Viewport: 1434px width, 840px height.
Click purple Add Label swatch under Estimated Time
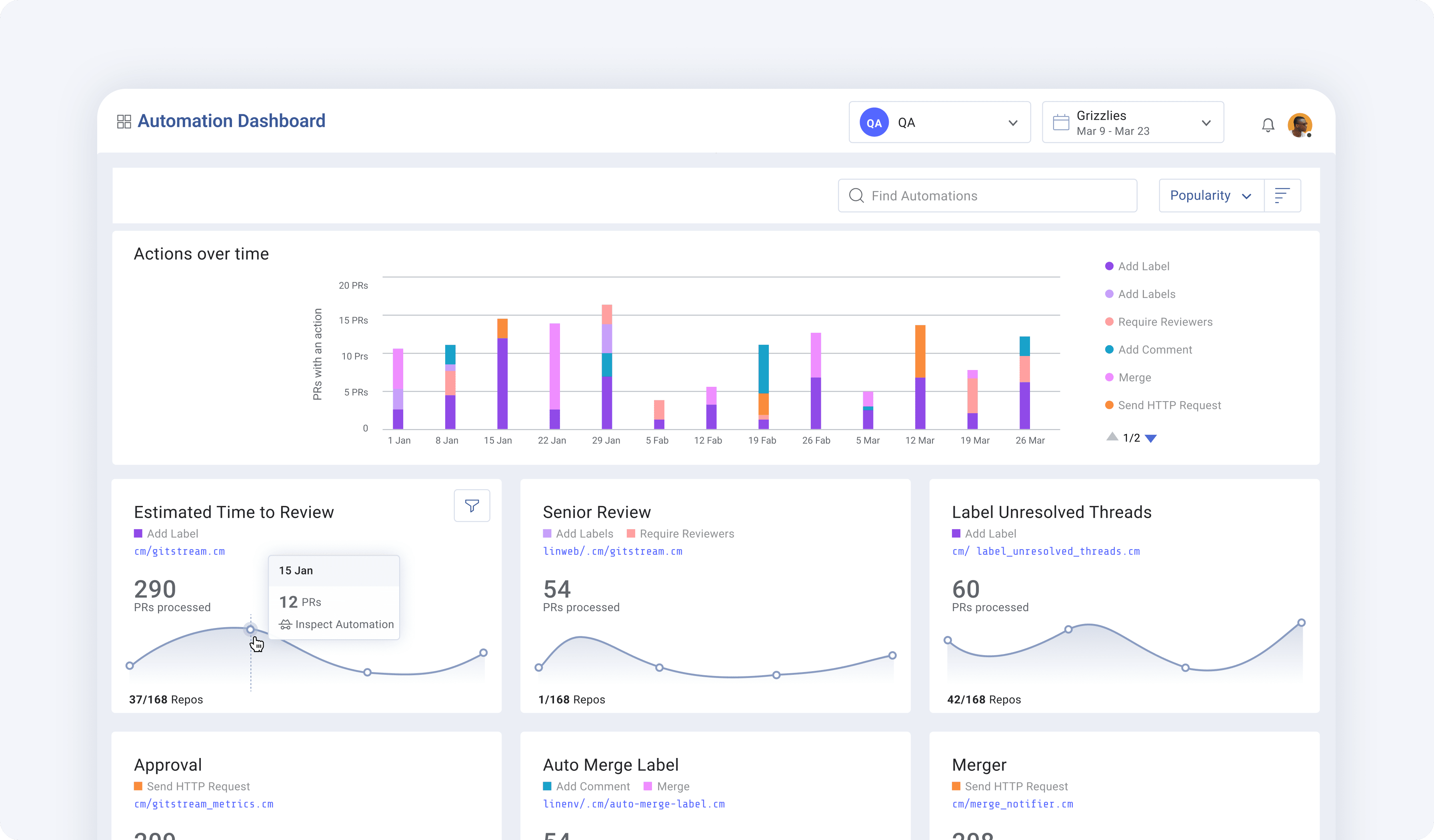point(138,533)
